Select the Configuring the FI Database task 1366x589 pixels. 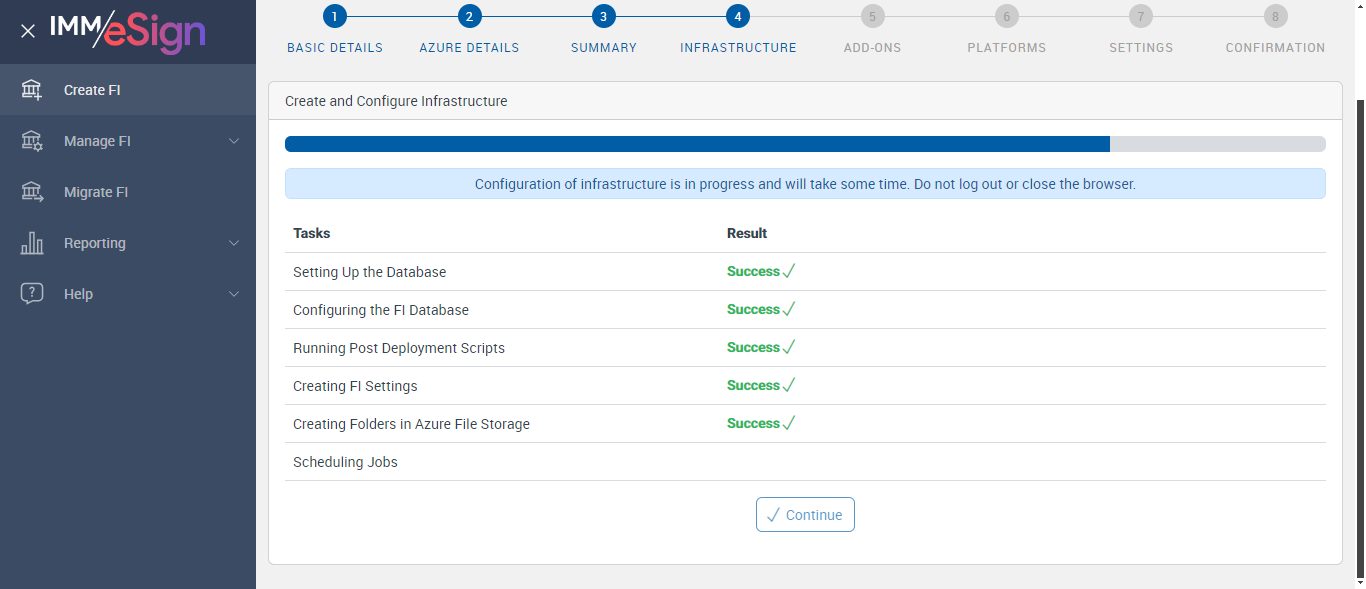click(381, 310)
